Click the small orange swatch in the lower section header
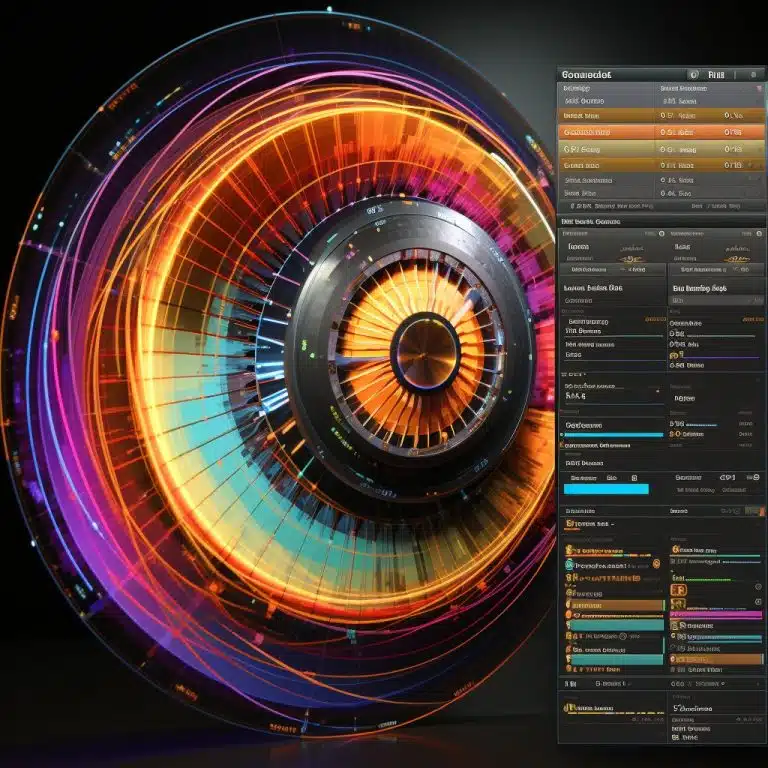This screenshot has height=768, width=768. pos(763,511)
